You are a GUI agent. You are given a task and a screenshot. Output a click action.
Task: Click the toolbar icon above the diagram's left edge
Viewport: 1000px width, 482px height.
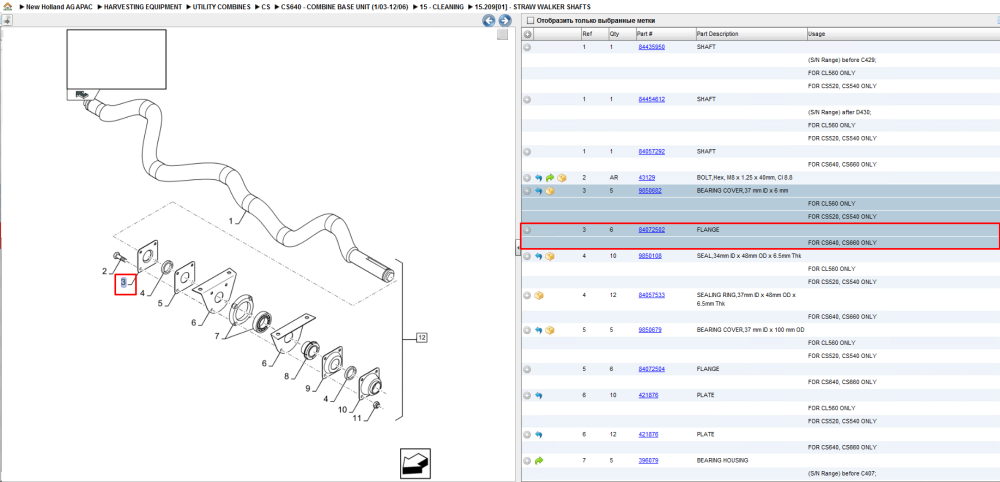coord(6,20)
